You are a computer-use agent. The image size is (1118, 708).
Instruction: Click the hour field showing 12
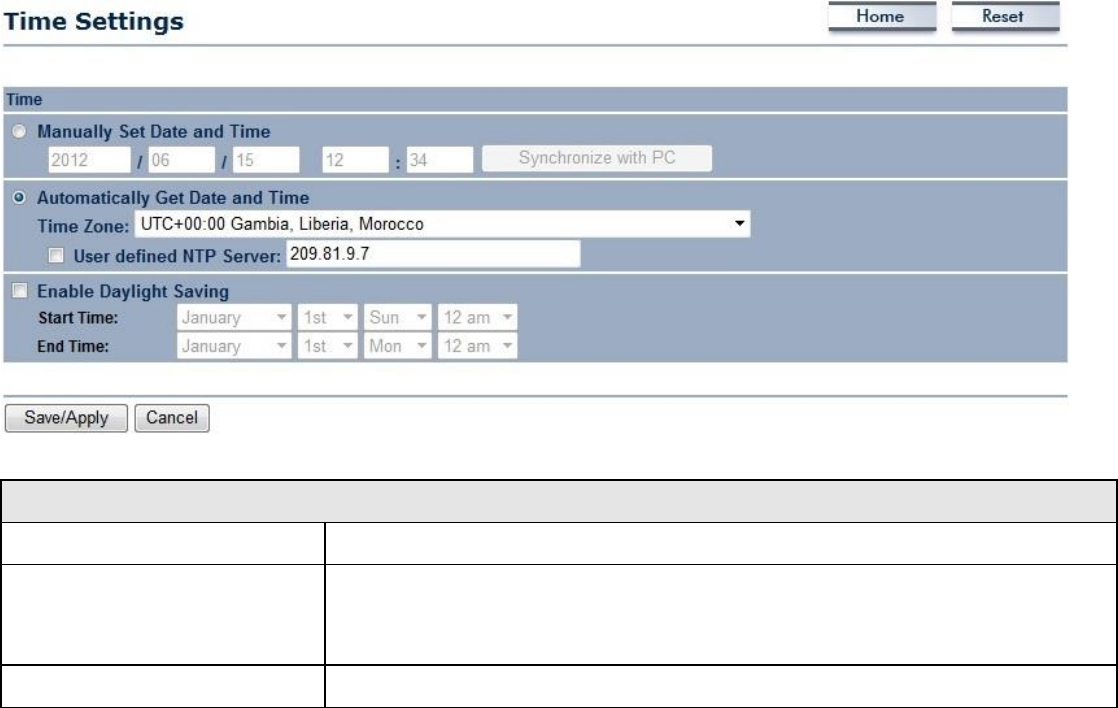click(355, 160)
